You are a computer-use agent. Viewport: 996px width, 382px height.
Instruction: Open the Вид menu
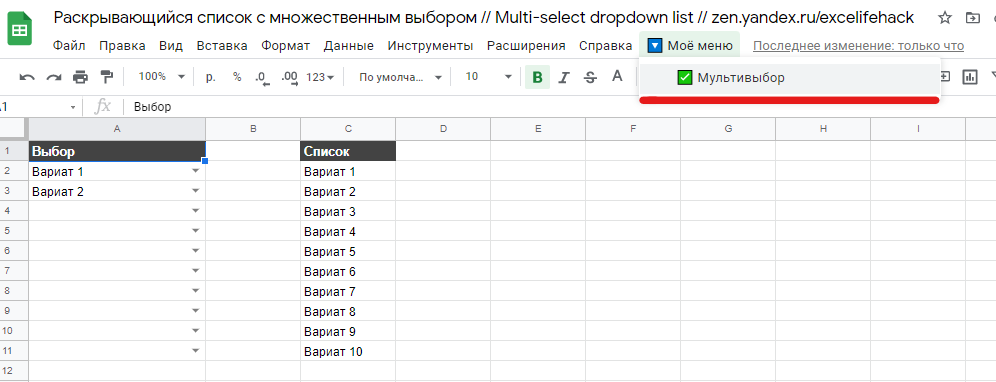pos(171,46)
